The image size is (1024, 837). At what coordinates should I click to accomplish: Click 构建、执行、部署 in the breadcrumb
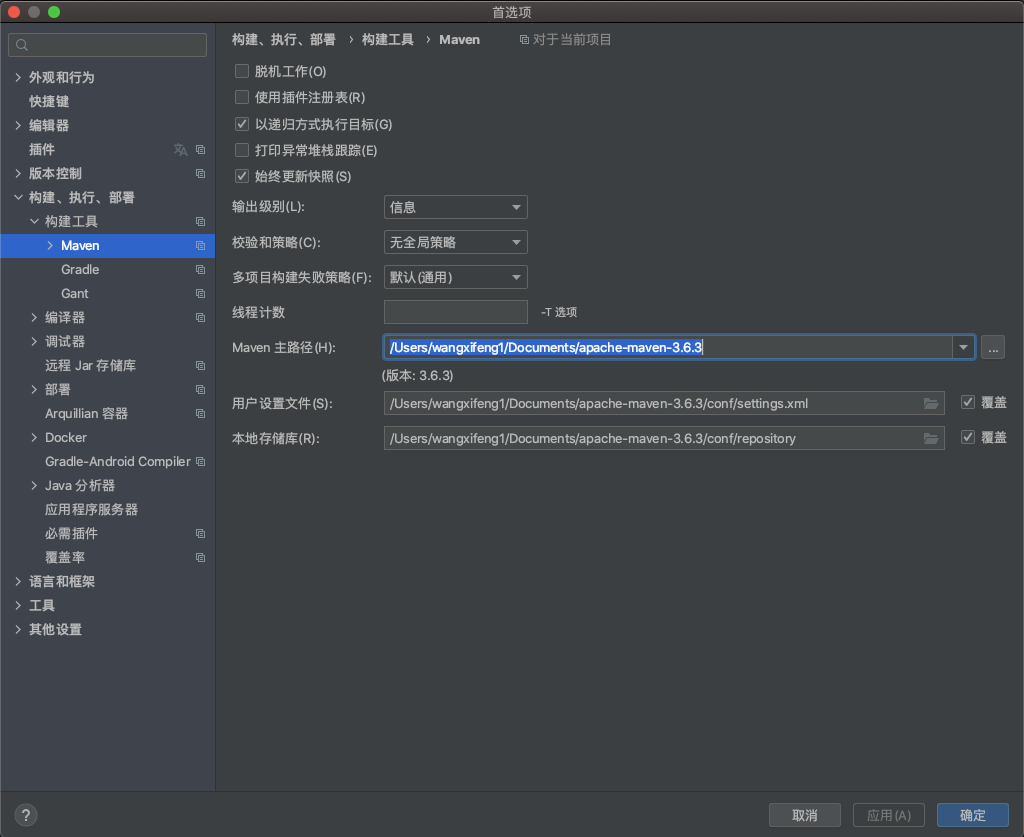click(x=284, y=40)
